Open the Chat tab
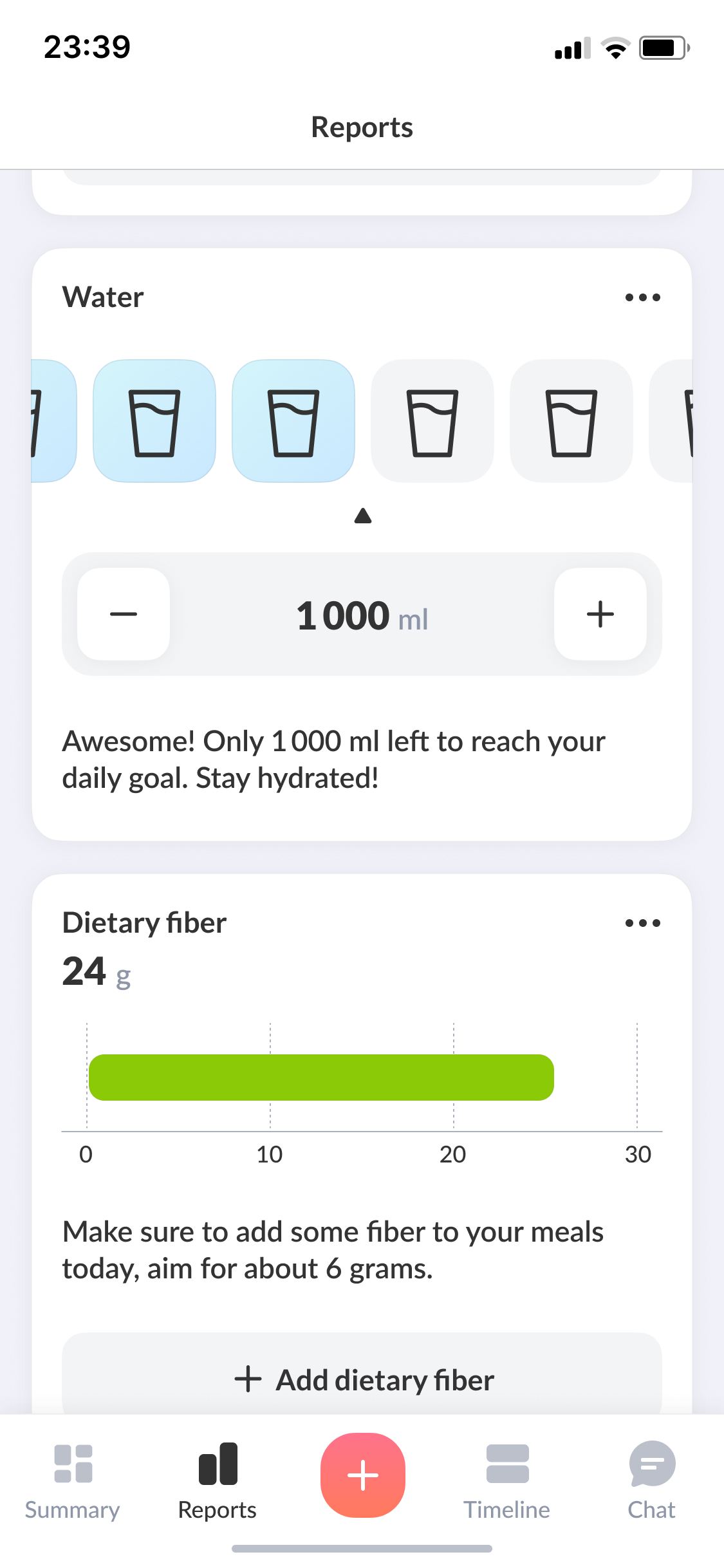724x1568 pixels. (651, 1480)
